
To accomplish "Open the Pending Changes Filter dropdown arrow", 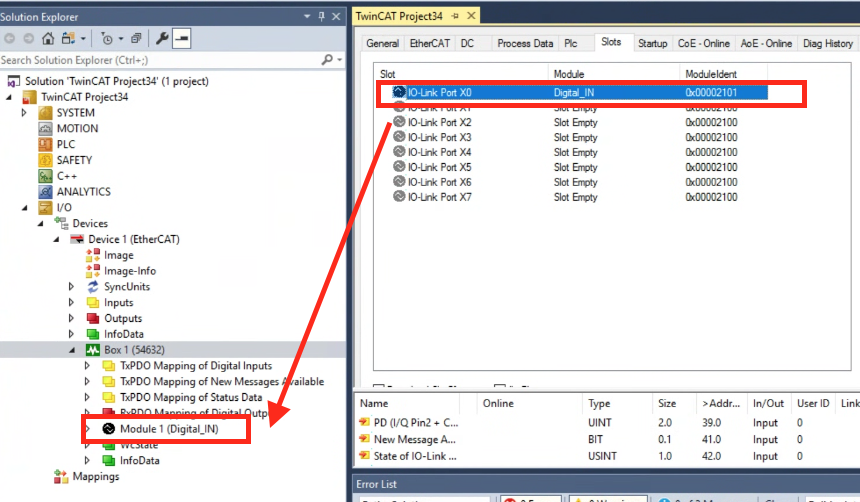I will [x=121, y=39].
